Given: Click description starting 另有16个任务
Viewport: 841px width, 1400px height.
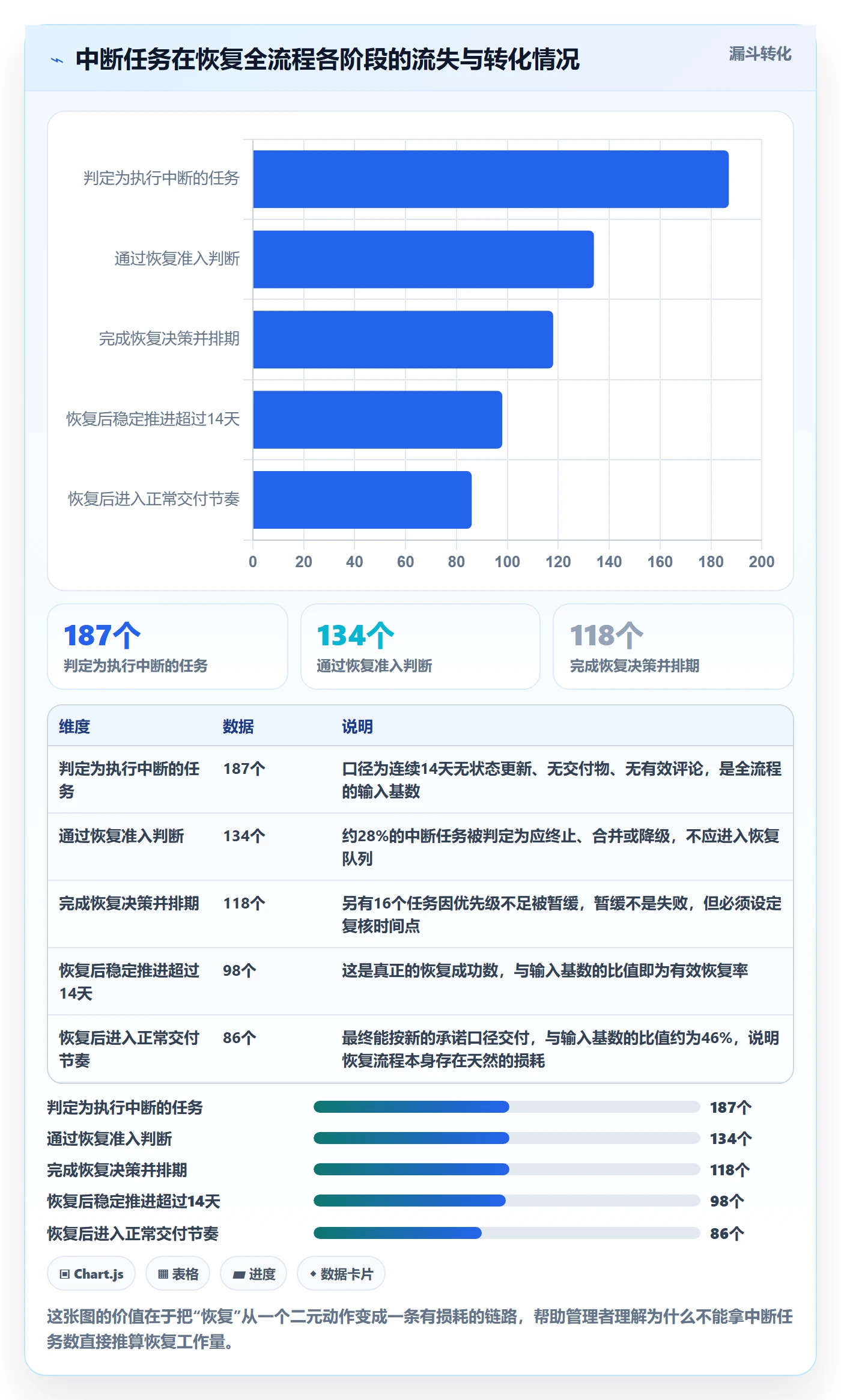Looking at the screenshot, I should (562, 915).
